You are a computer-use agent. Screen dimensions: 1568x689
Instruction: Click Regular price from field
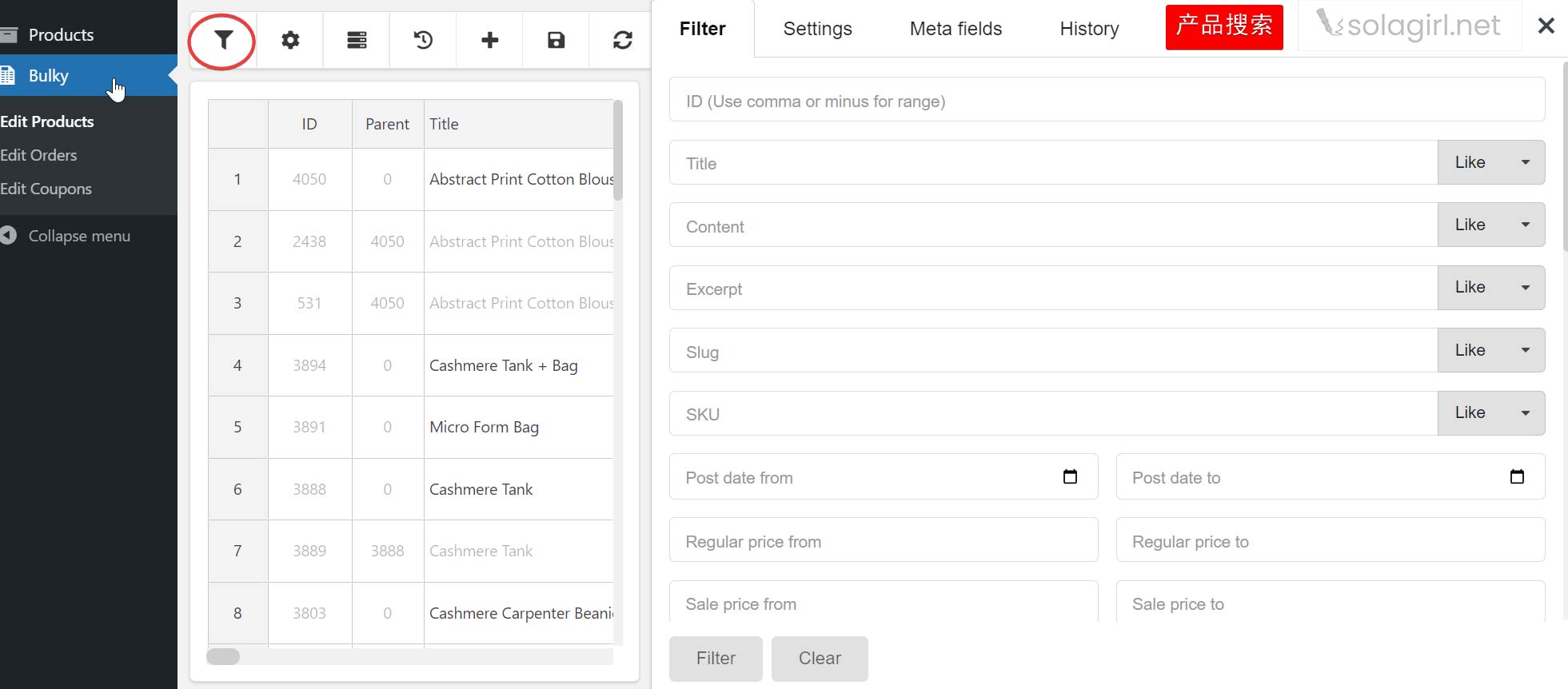pyautogui.click(x=884, y=540)
